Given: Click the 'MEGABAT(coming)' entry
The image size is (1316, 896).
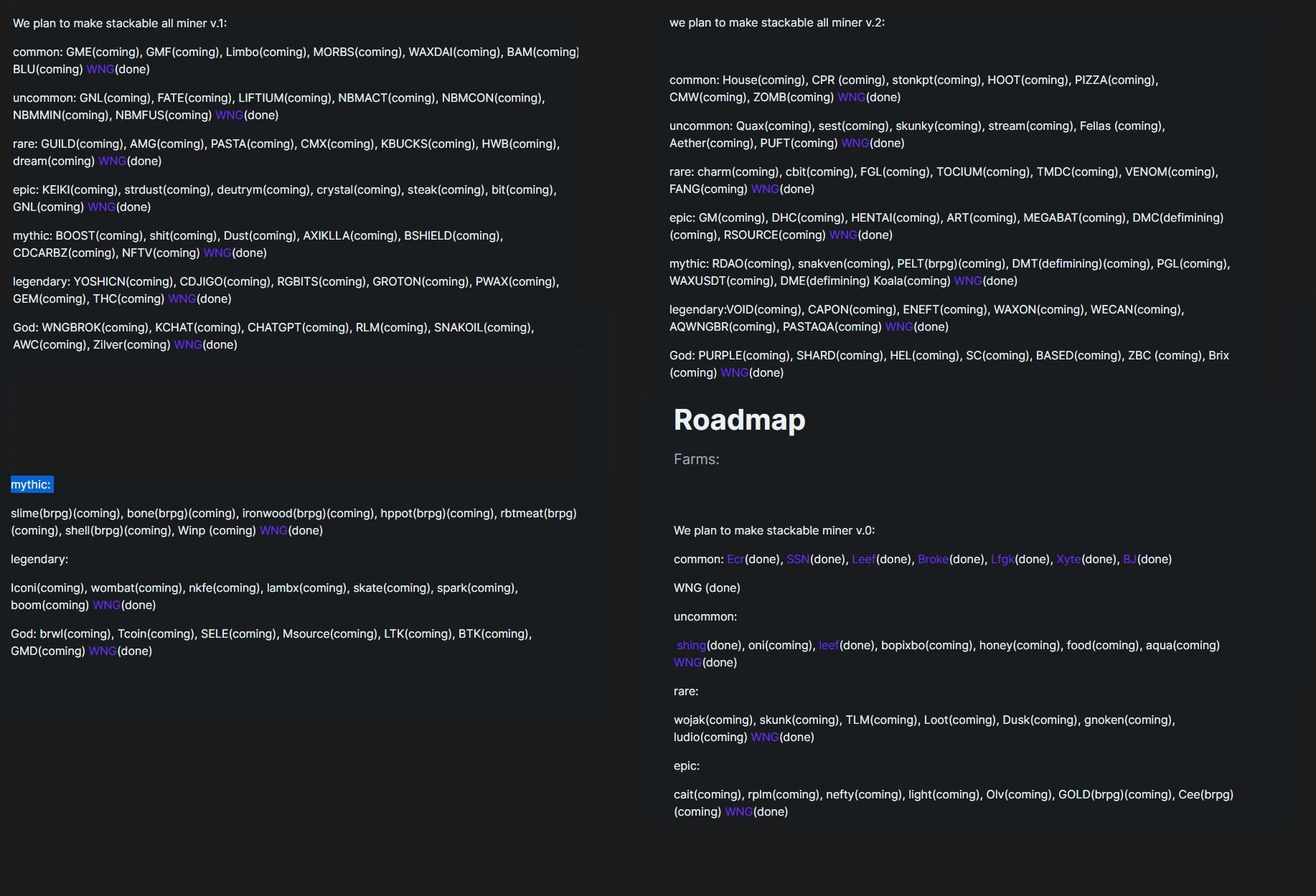Looking at the screenshot, I should [x=1075, y=218].
